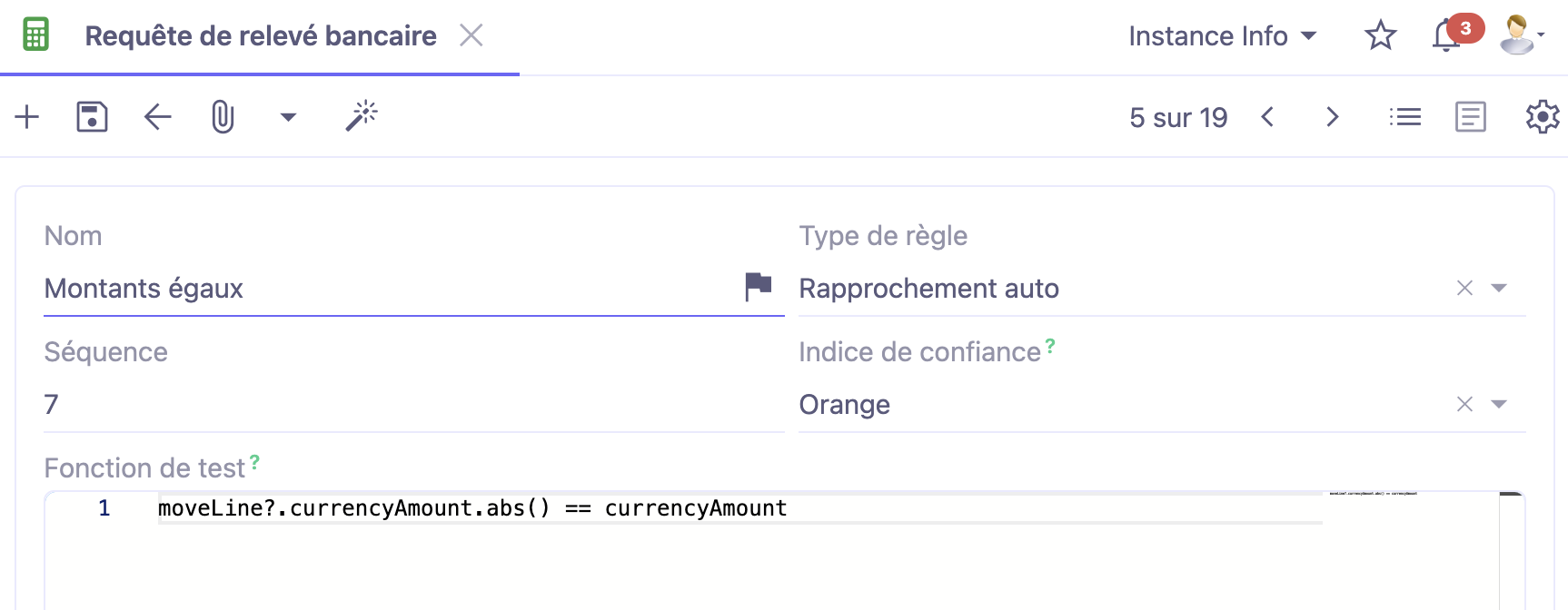The image size is (1568, 610).
Task: Select the Requête de relevé bancaire tab
Action: tap(260, 36)
